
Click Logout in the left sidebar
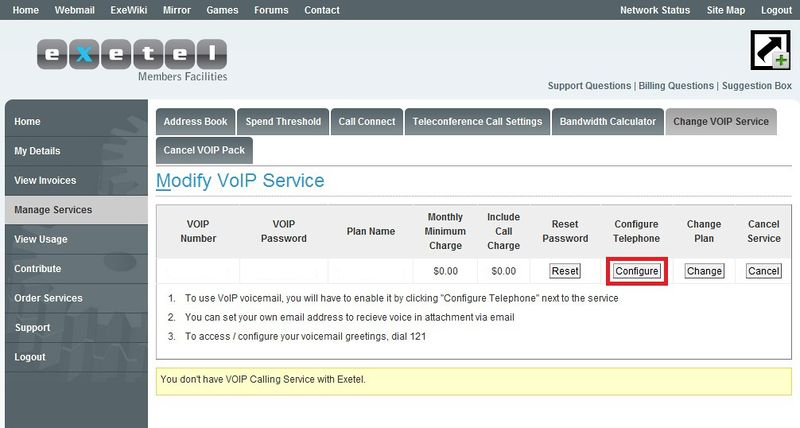(77, 357)
